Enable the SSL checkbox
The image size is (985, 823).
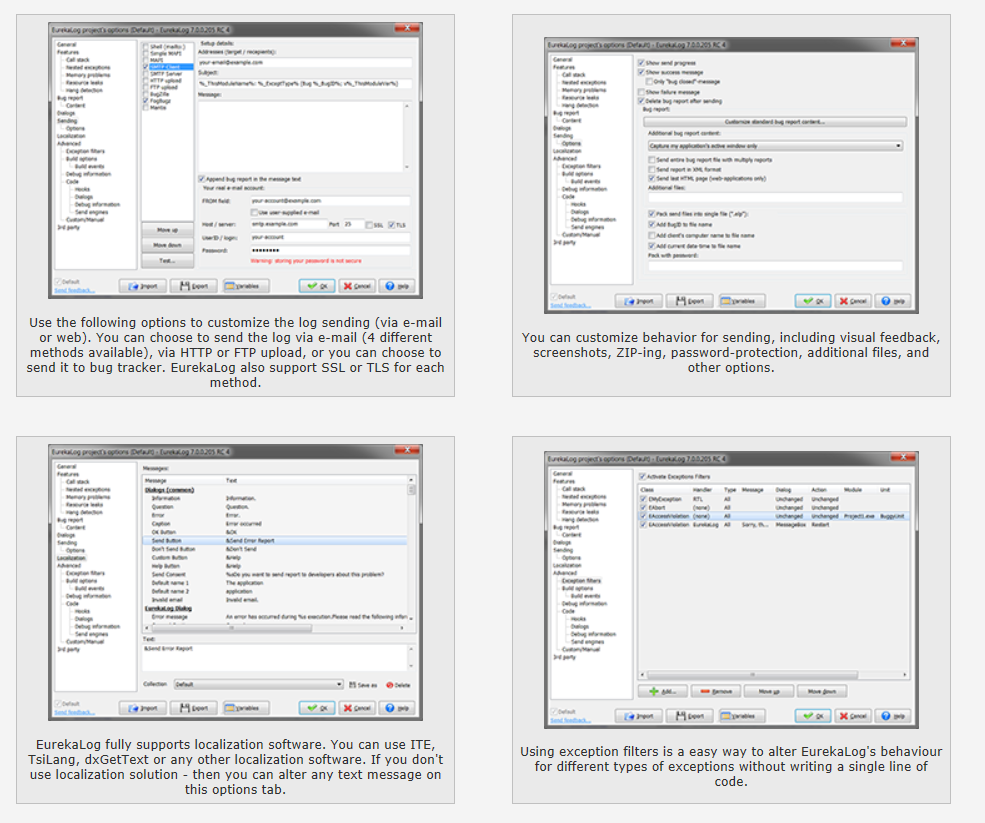click(369, 225)
